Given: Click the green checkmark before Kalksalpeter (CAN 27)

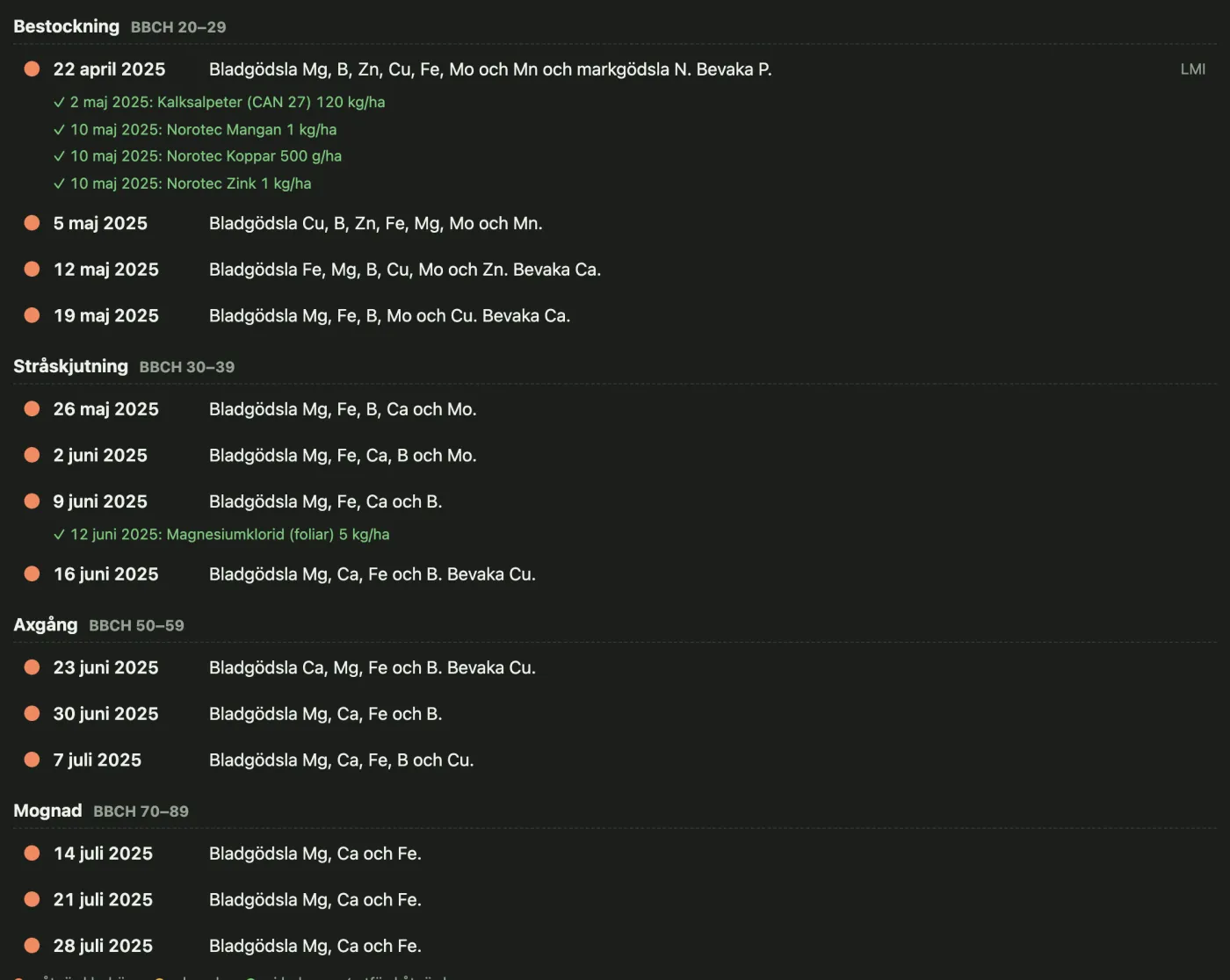Looking at the screenshot, I should coord(59,102).
